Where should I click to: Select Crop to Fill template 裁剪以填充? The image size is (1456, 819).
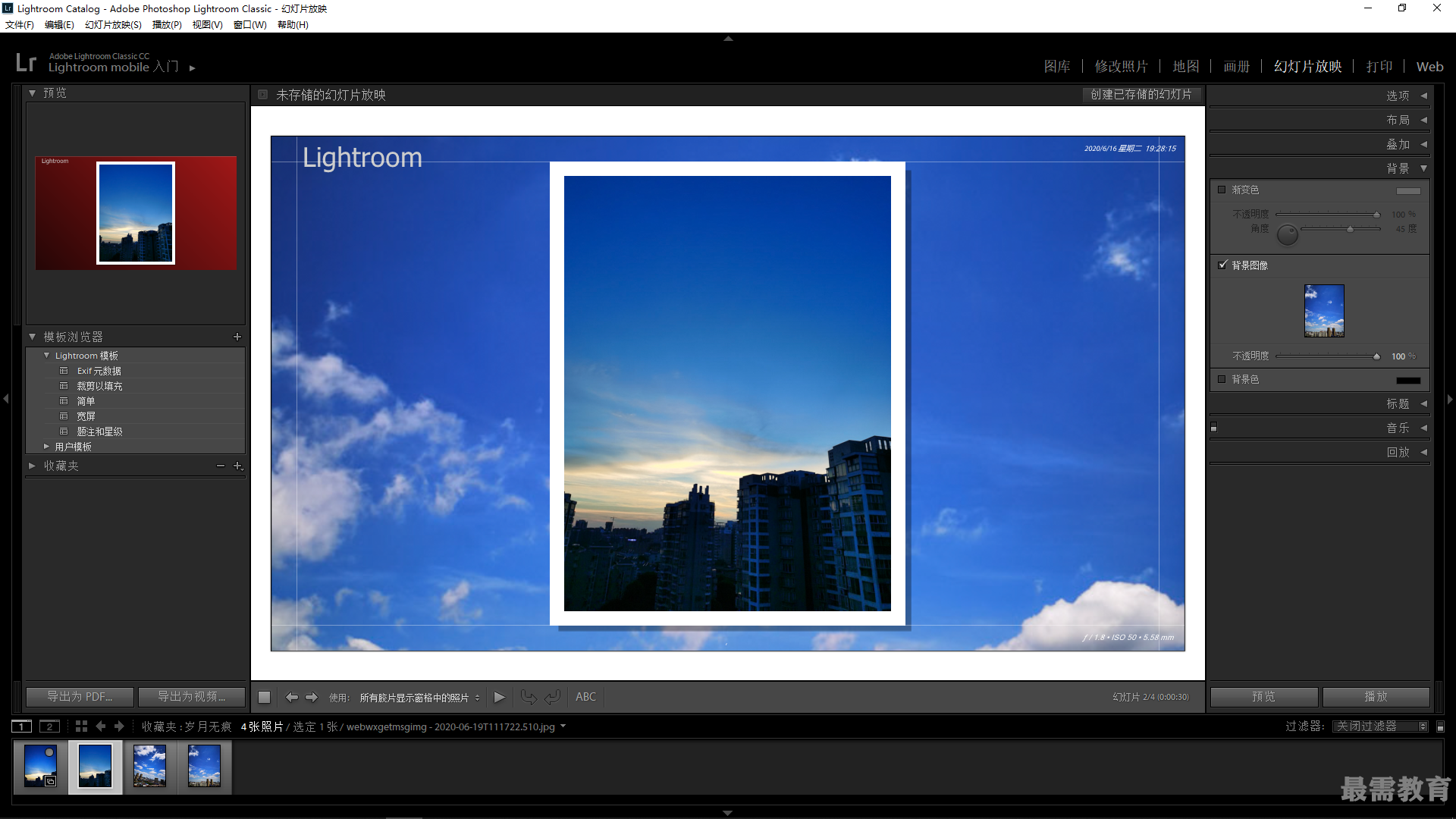click(x=99, y=386)
